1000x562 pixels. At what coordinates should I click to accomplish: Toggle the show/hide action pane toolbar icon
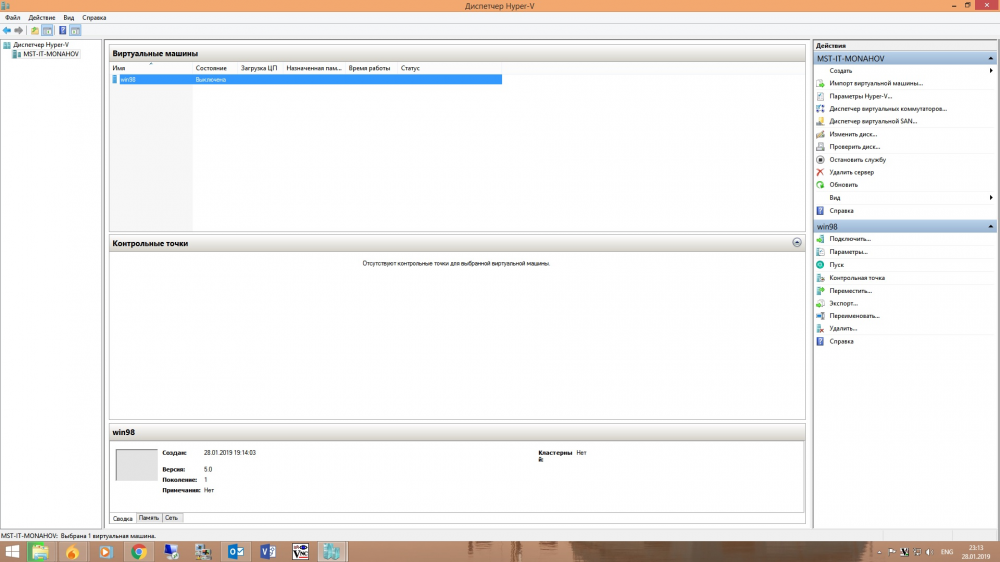(75, 31)
